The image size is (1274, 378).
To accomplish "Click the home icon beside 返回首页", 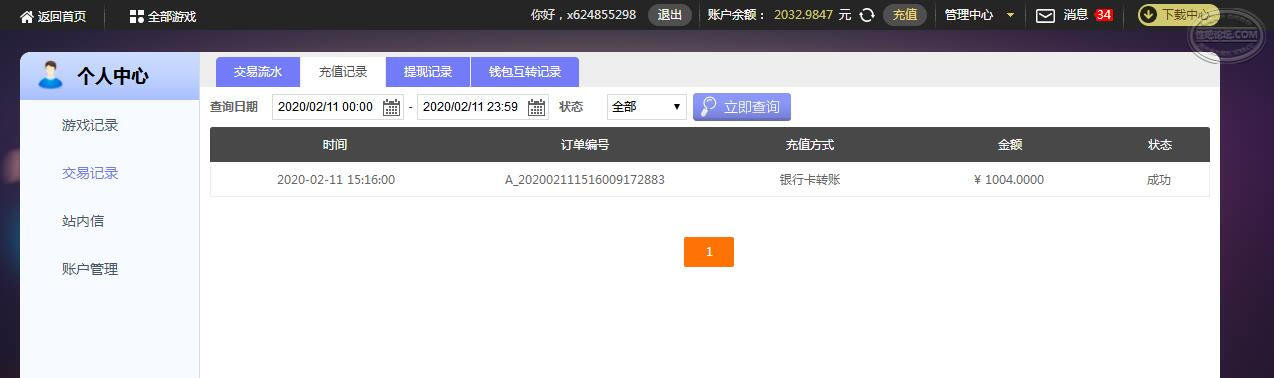I will [x=27, y=16].
